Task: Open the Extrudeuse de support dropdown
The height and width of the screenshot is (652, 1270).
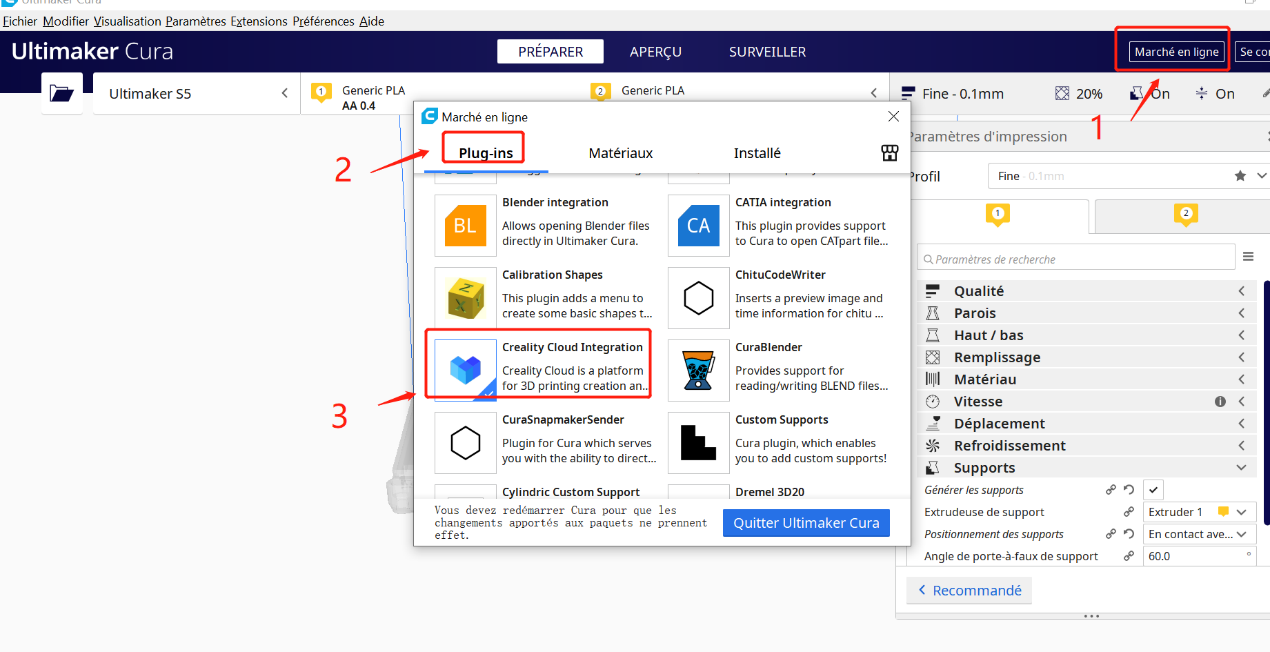Action: pyautogui.click(x=1199, y=511)
